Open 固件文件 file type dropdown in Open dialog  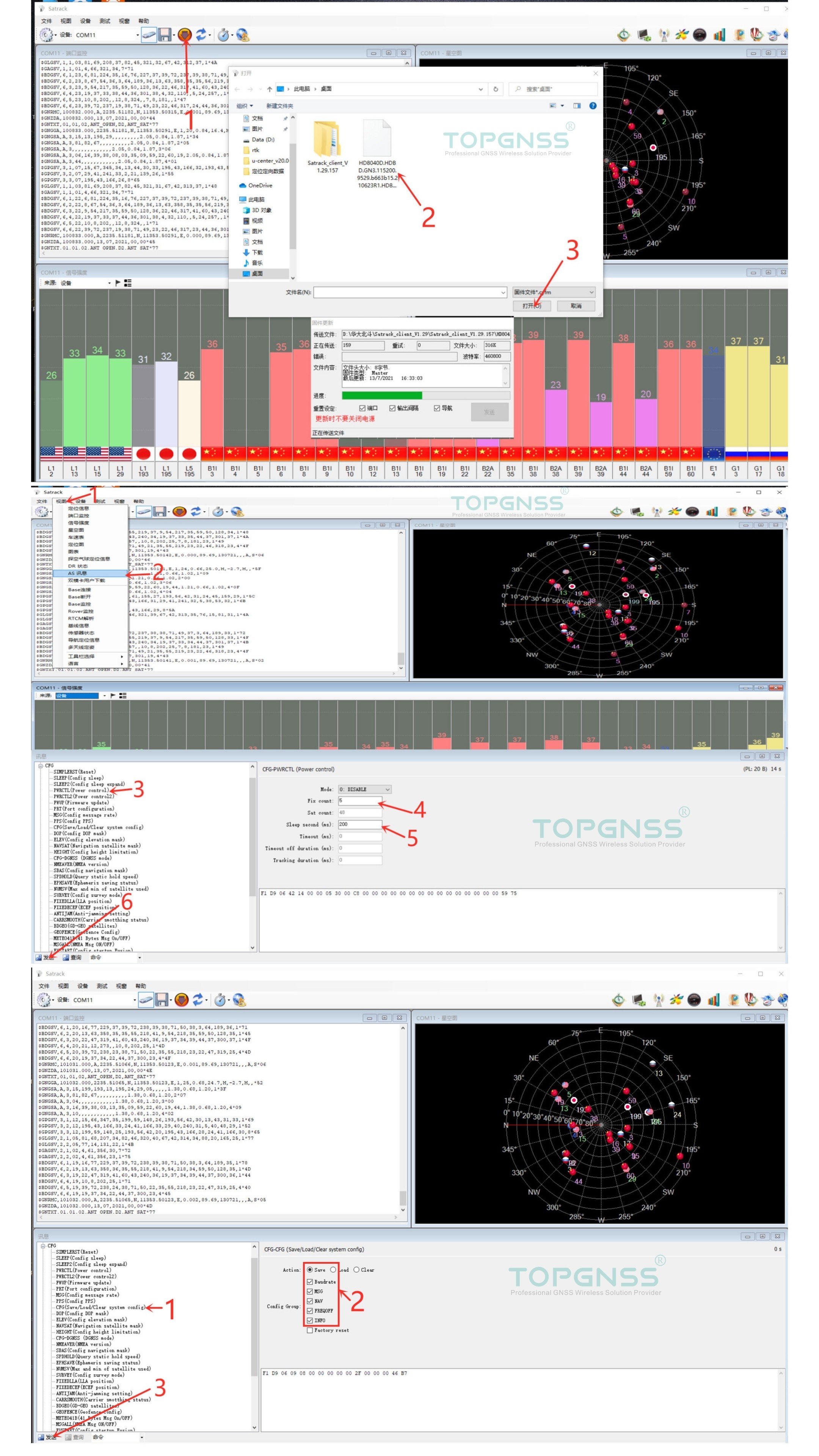pyautogui.click(x=554, y=292)
